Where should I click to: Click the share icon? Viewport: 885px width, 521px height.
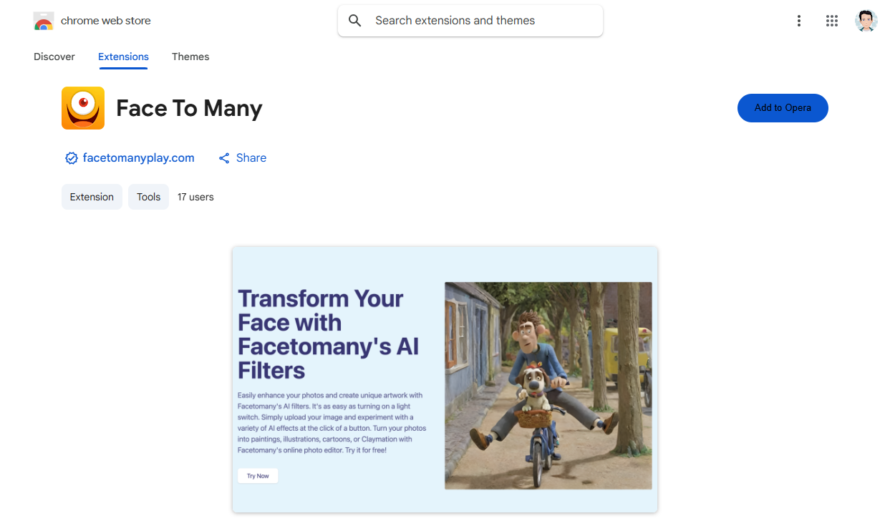pyautogui.click(x=224, y=158)
